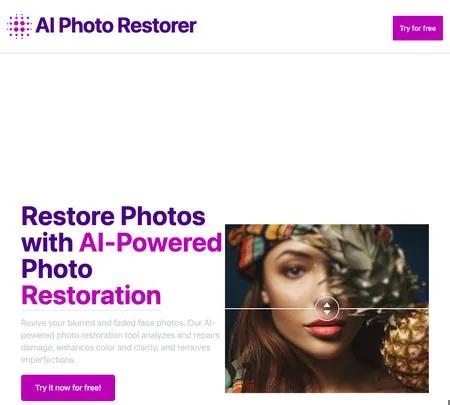The height and width of the screenshot is (405, 450).
Task: Click the Try it now for free! button
Action: tap(68, 388)
